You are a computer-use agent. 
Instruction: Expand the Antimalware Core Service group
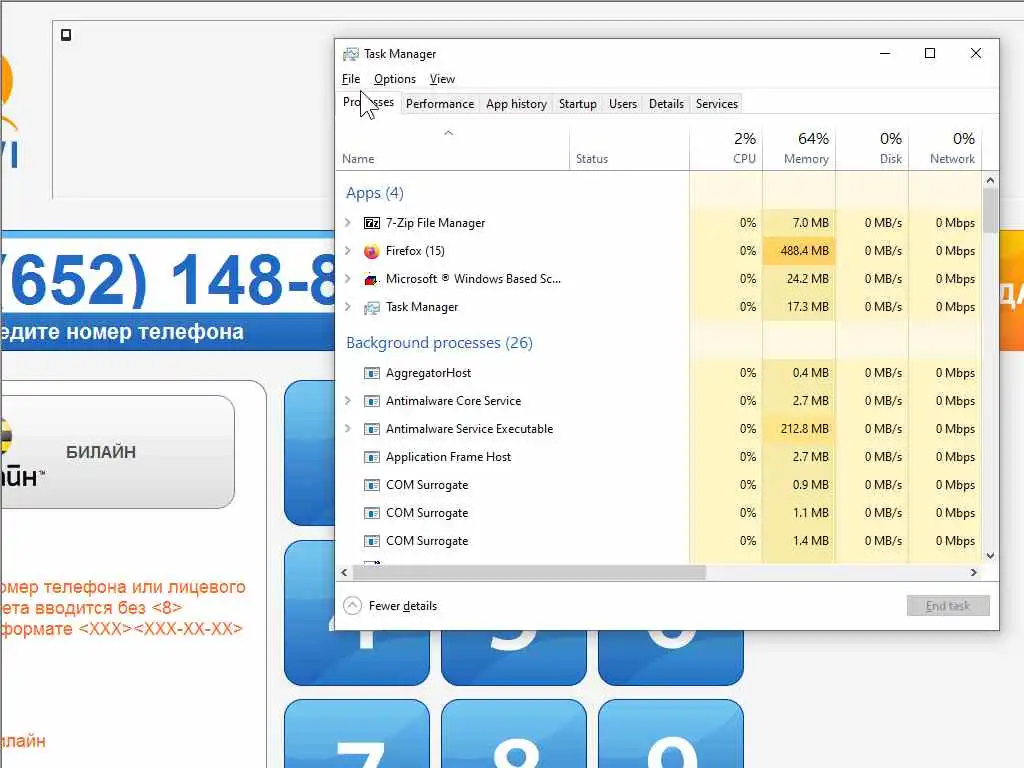point(348,401)
